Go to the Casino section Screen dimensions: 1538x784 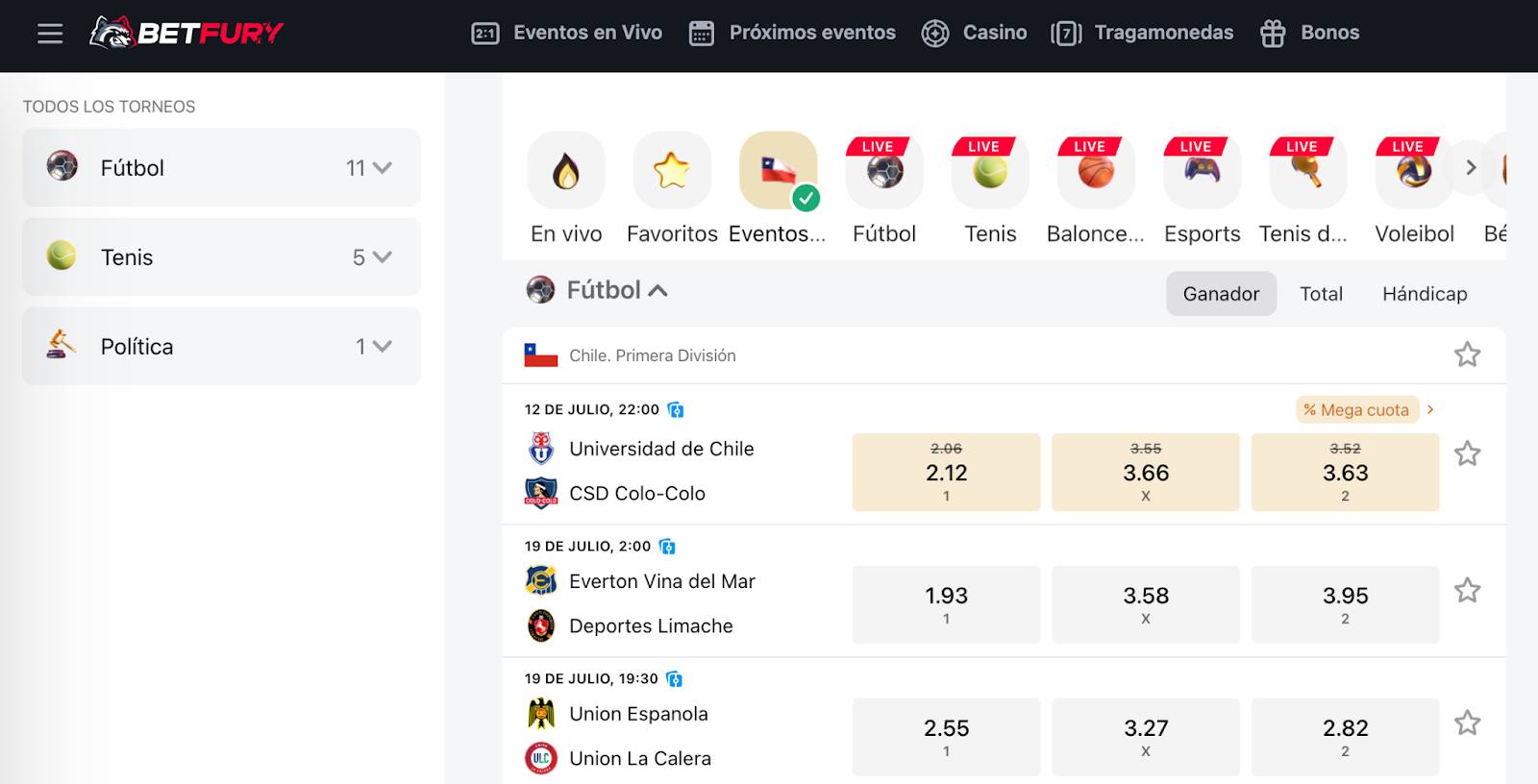coord(974,33)
